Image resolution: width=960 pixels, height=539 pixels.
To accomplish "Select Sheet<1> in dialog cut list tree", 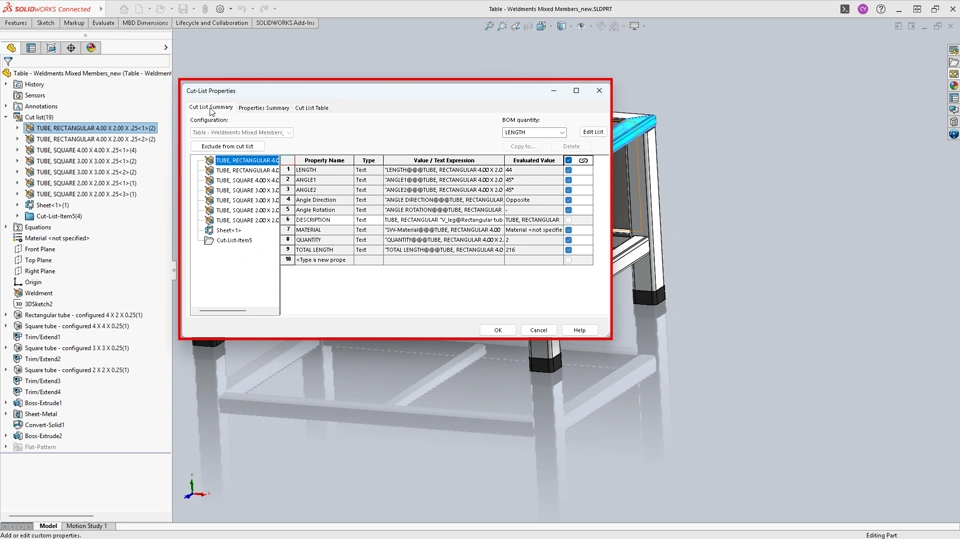I will point(228,230).
